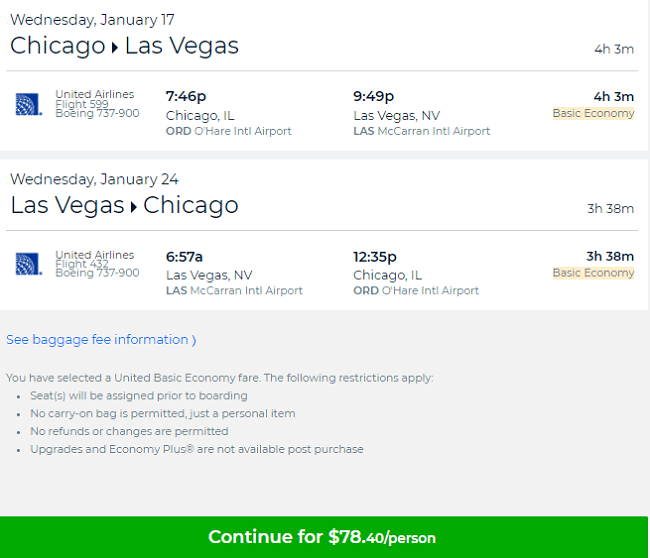Image resolution: width=650 pixels, height=558 pixels.
Task: Select the 9:49p arrival time
Action: (x=374, y=96)
